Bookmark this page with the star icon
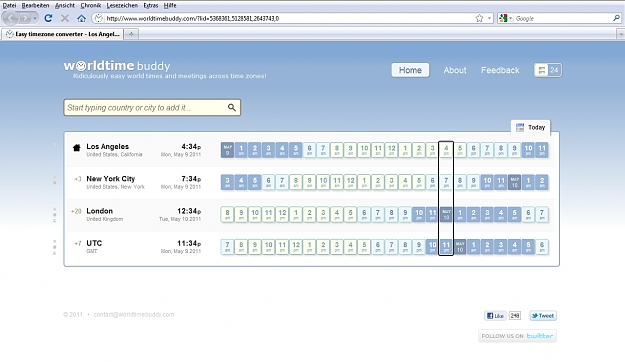 pyautogui.click(x=480, y=18)
